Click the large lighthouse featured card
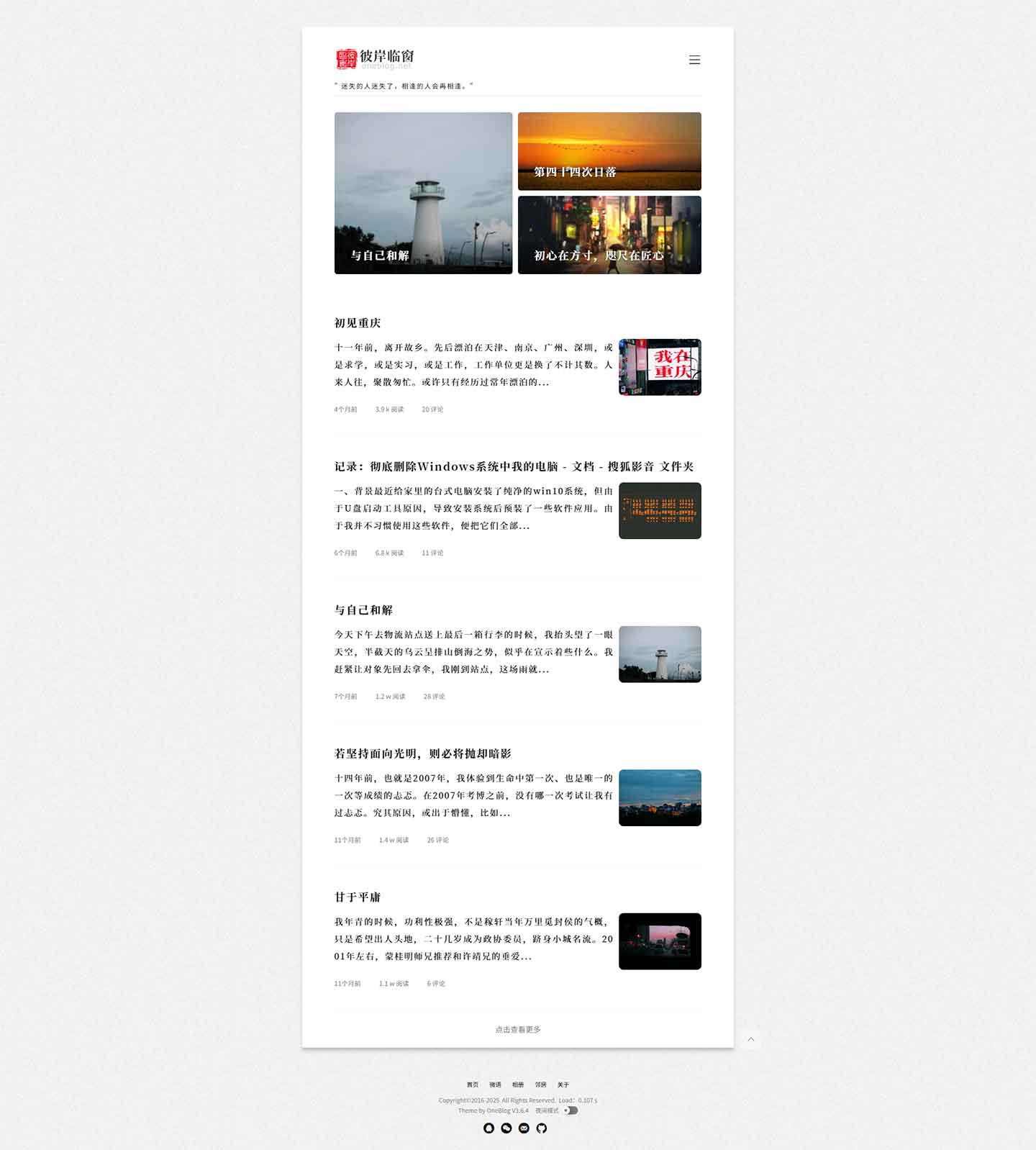 (x=423, y=193)
